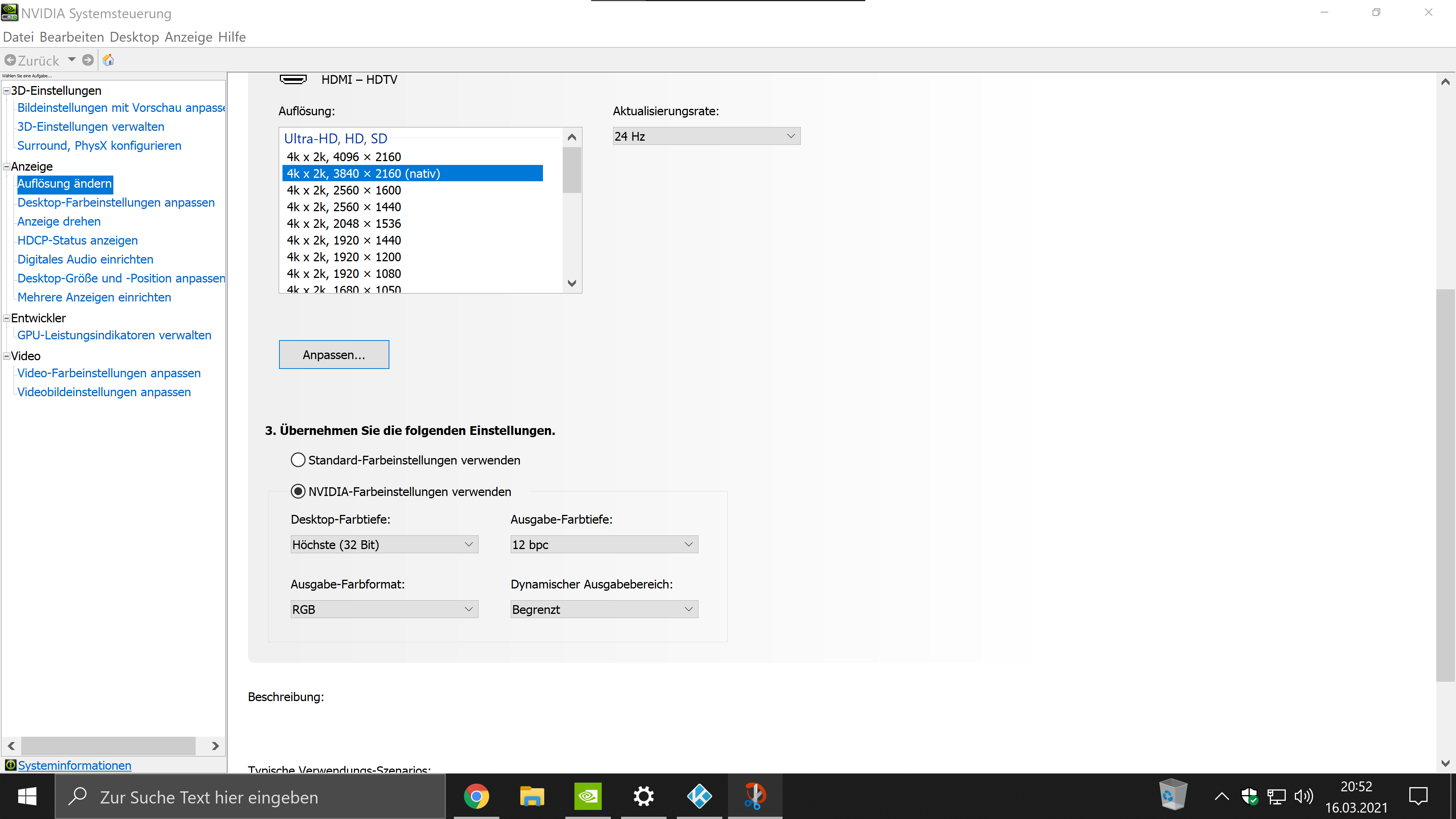Select 4k x 2k, 1920 × 1080 resolution
The height and width of the screenshot is (819, 1456).
(344, 273)
